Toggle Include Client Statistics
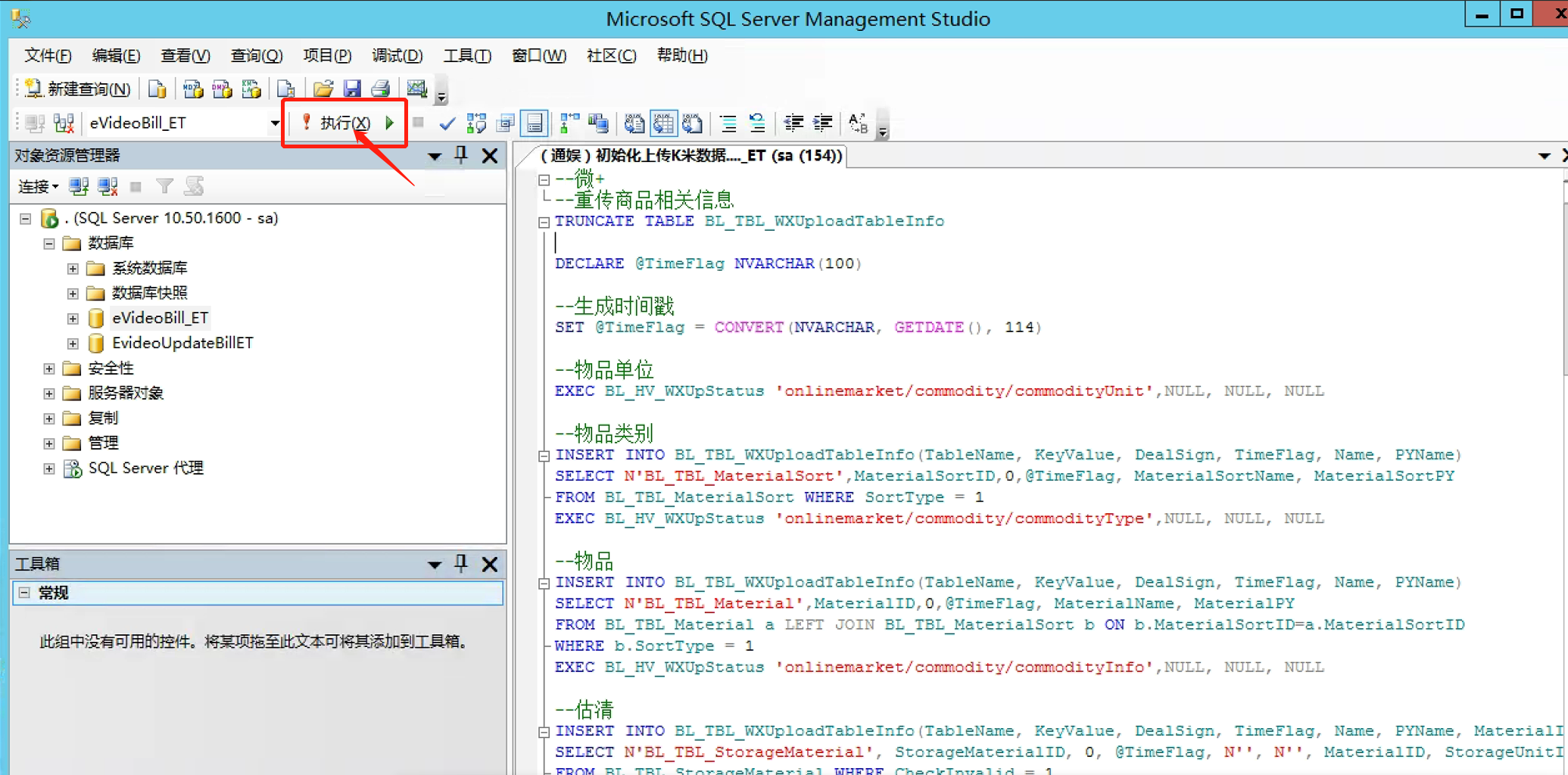 point(598,123)
